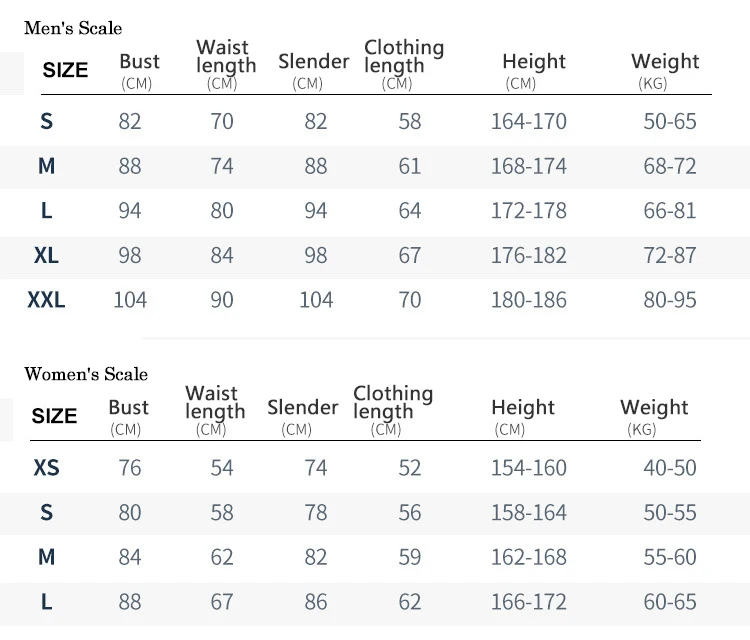Click the men's height value 172-178
This screenshot has height=640, width=750.
(529, 210)
